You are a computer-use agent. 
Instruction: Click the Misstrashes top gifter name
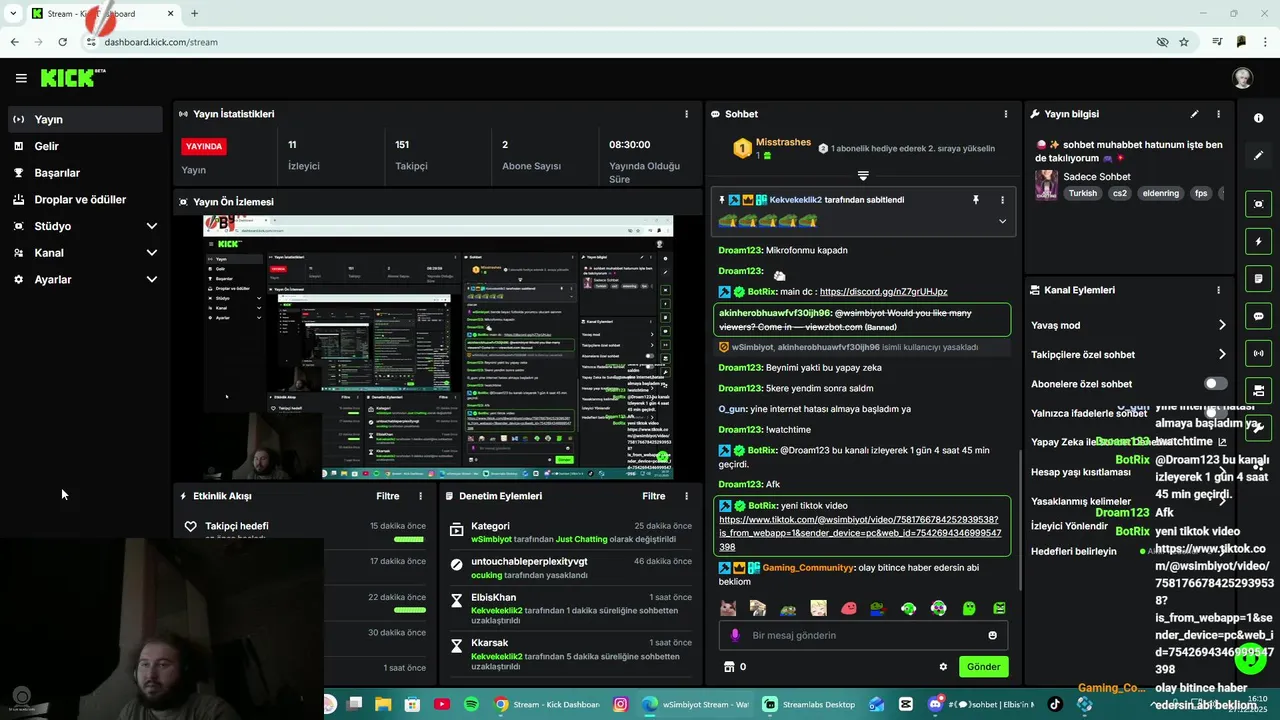tap(783, 142)
